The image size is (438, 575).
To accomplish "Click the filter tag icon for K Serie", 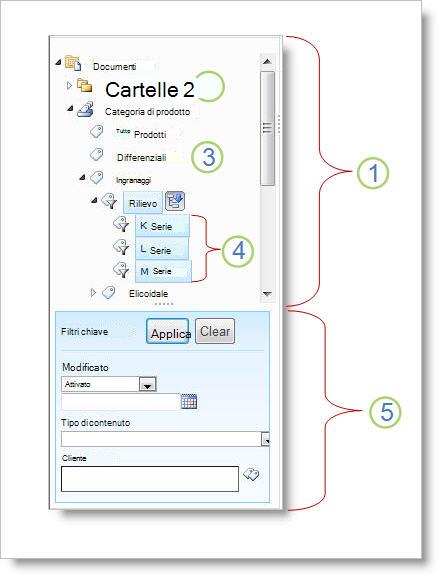I will coord(121,224).
